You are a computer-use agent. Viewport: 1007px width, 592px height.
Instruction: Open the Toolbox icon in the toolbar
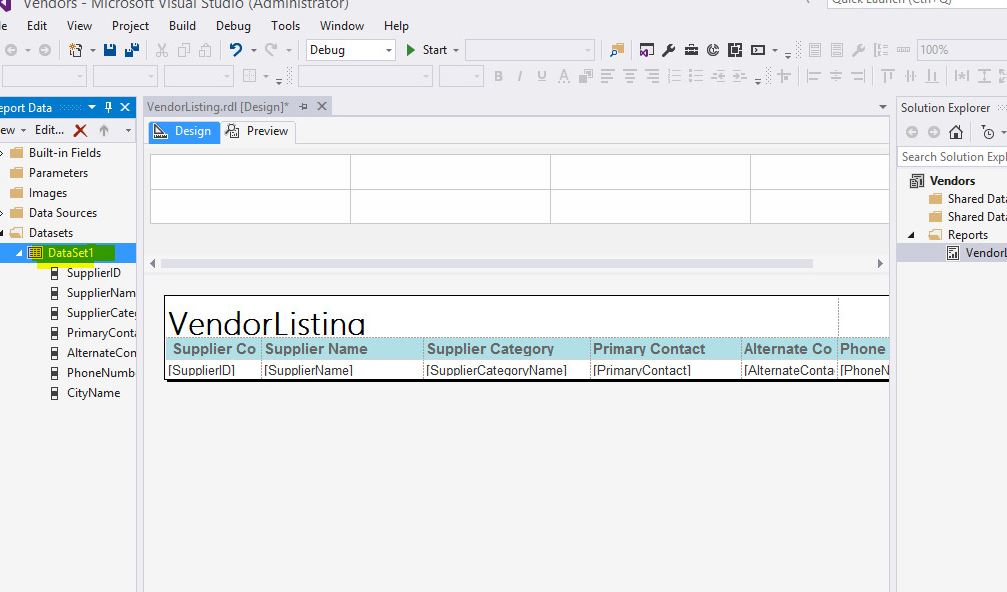tap(691, 50)
